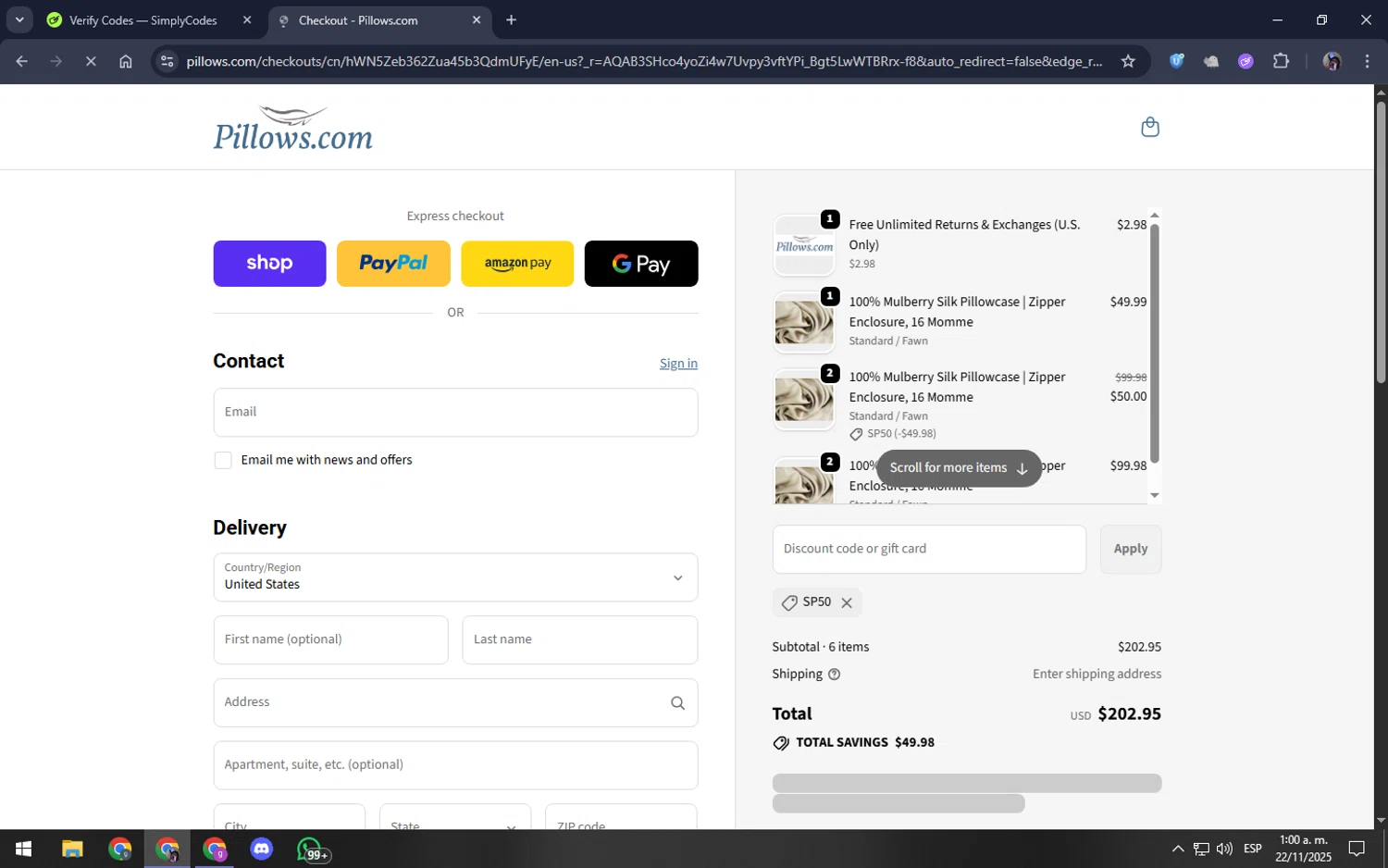Click the order summary scrollbar down arrow
Screen dimensions: 1388x868
[1154, 496]
